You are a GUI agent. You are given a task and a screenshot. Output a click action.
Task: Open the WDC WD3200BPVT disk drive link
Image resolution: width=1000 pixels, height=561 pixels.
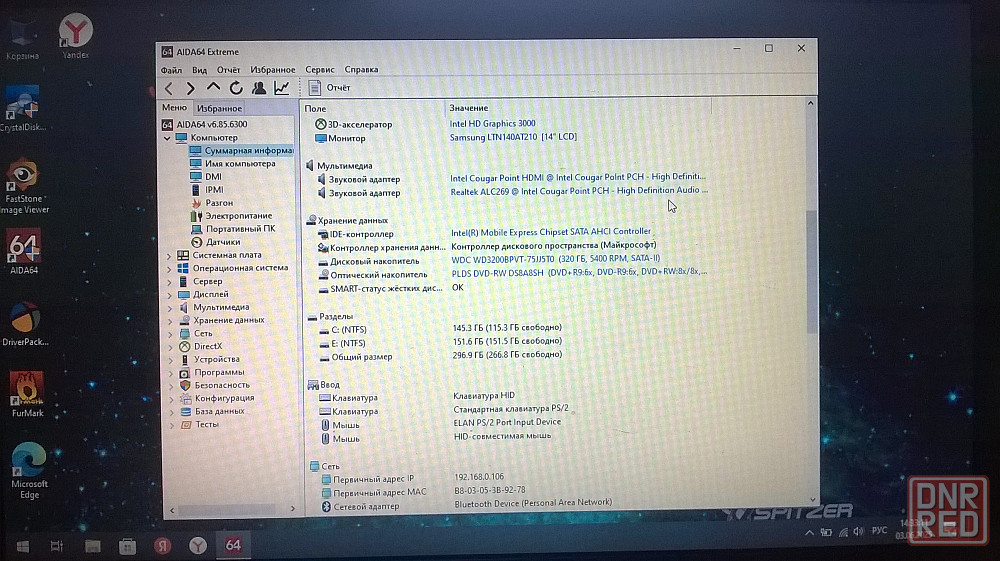[555, 259]
